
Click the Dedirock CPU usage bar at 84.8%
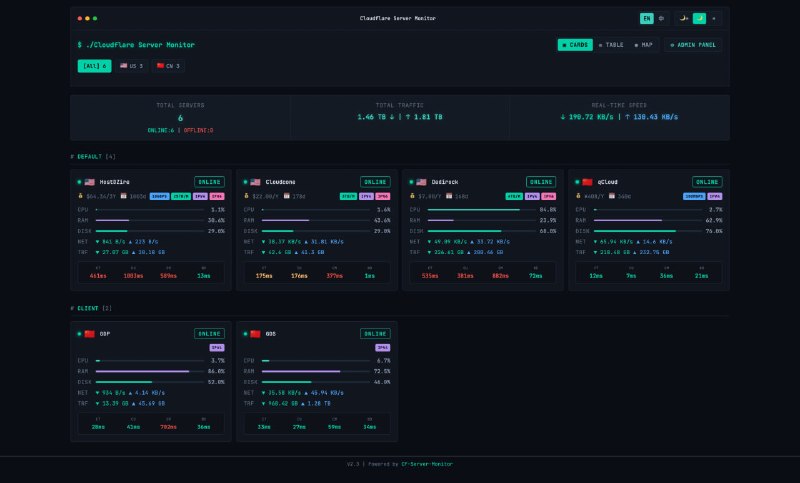coord(483,210)
